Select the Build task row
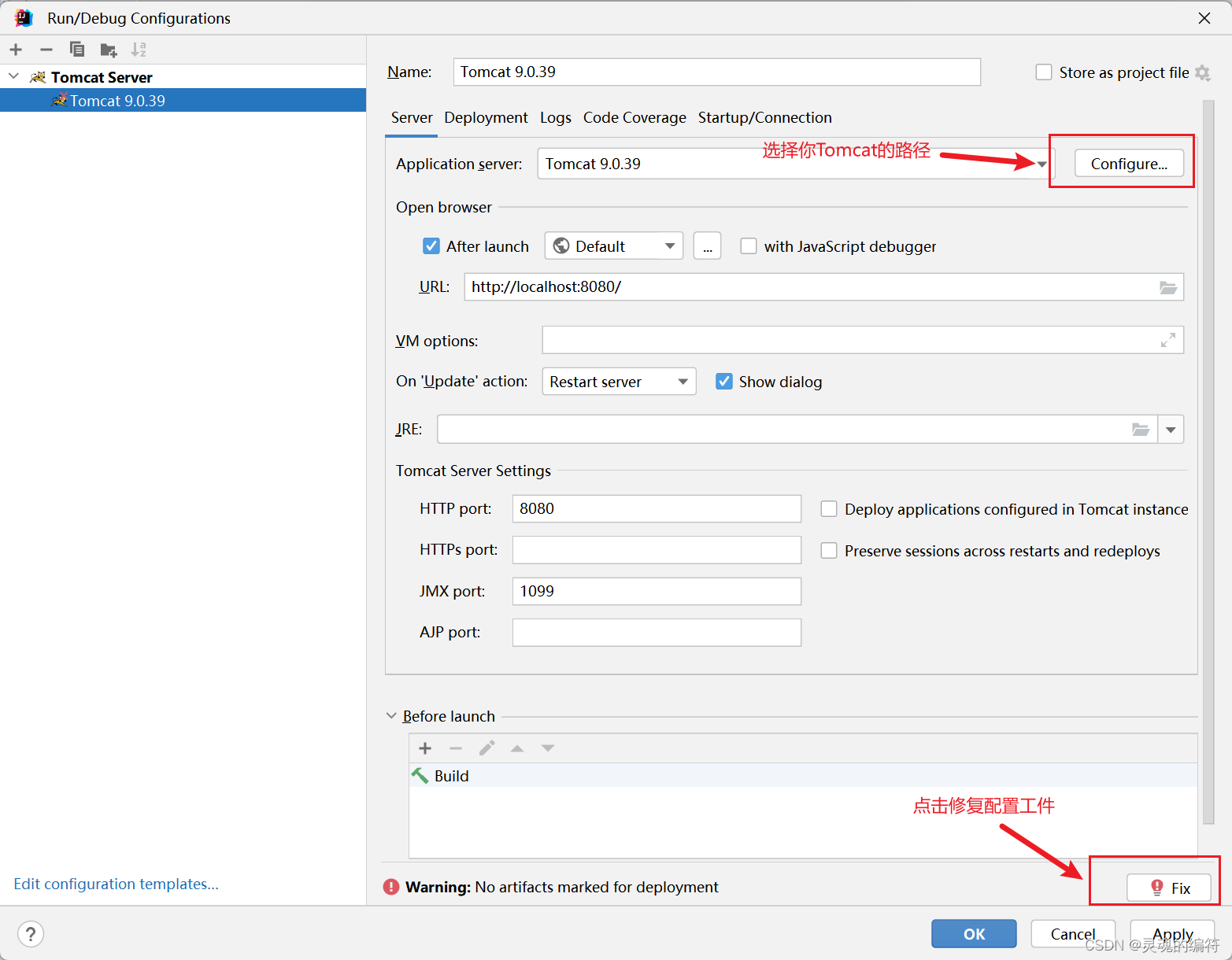This screenshot has height=960, width=1232. point(803,776)
